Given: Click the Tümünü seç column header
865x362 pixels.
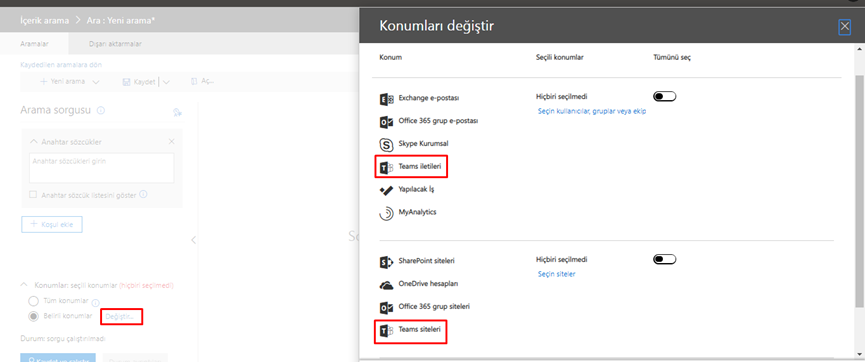Looking at the screenshot, I should click(x=671, y=57).
